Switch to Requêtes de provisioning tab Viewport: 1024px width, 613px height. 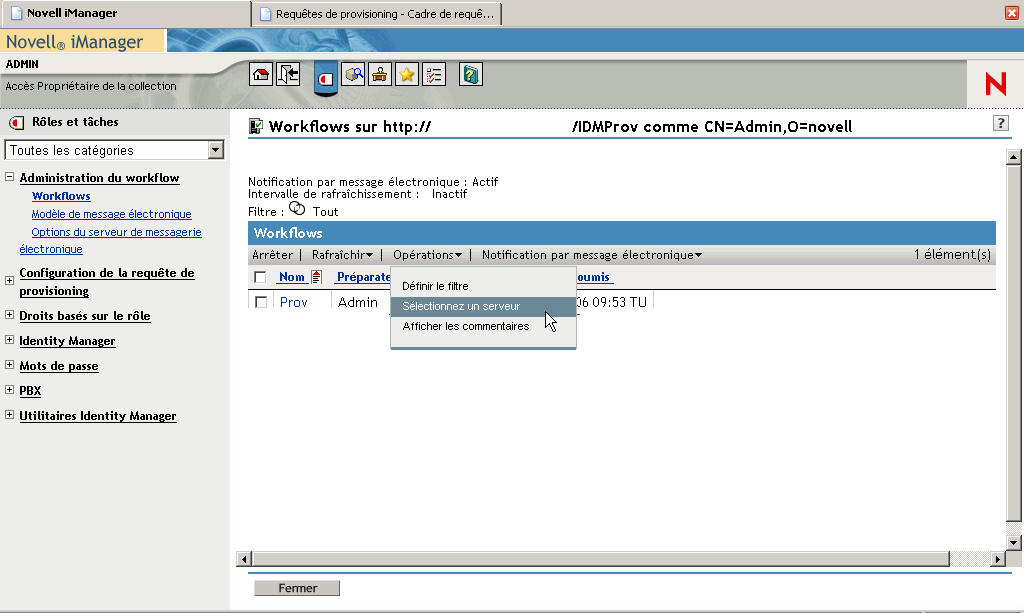coord(377,14)
